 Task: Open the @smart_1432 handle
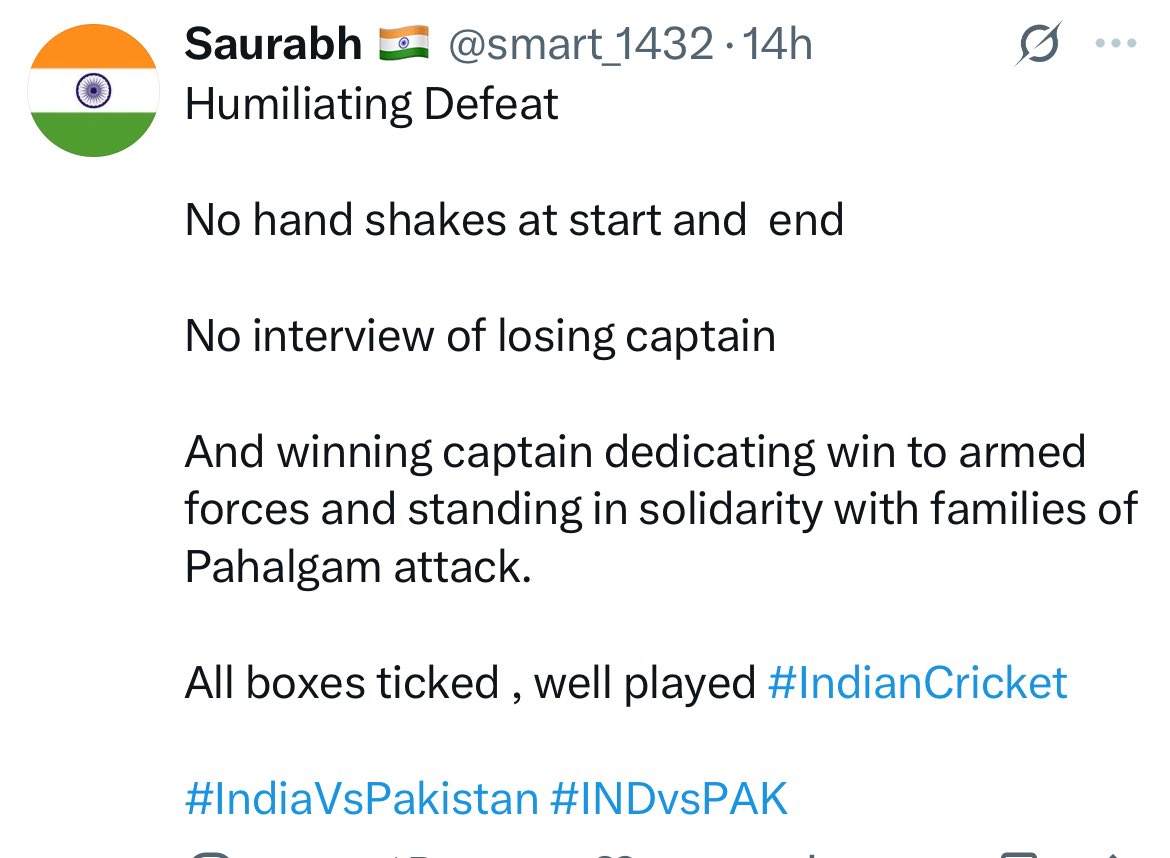coord(581,44)
